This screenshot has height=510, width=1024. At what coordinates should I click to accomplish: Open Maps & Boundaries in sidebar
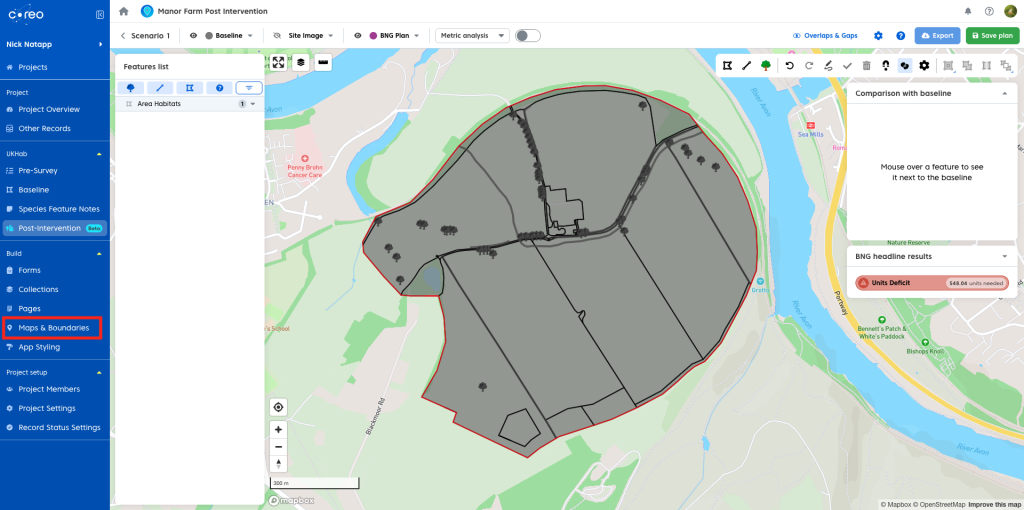[53, 328]
